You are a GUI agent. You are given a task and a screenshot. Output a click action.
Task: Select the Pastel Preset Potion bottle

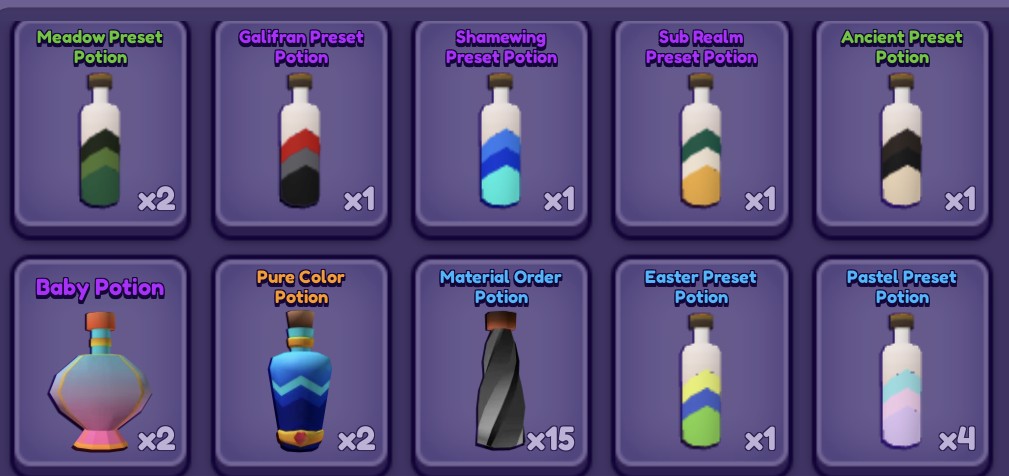(x=902, y=380)
